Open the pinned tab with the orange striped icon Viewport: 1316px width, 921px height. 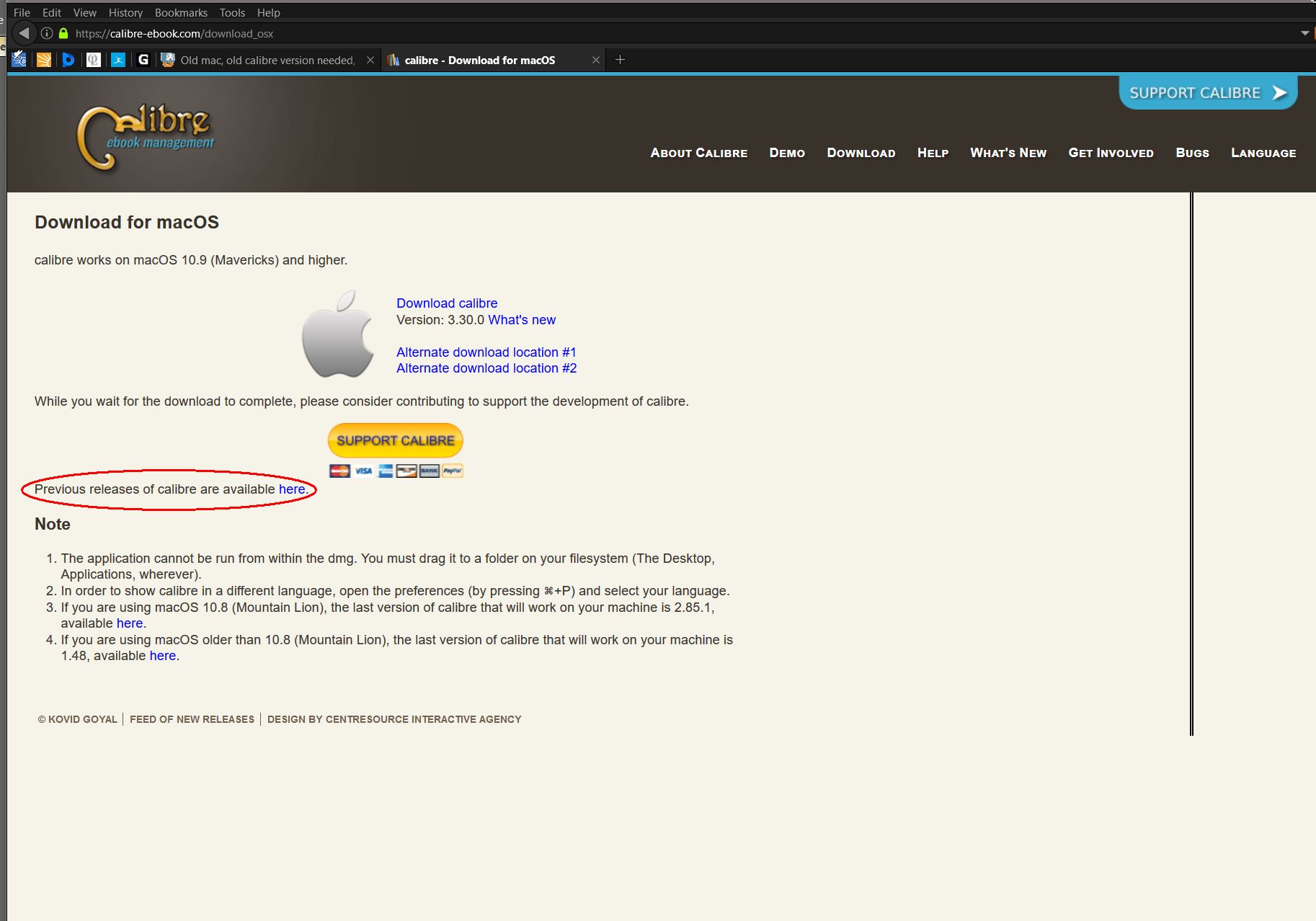[44, 60]
